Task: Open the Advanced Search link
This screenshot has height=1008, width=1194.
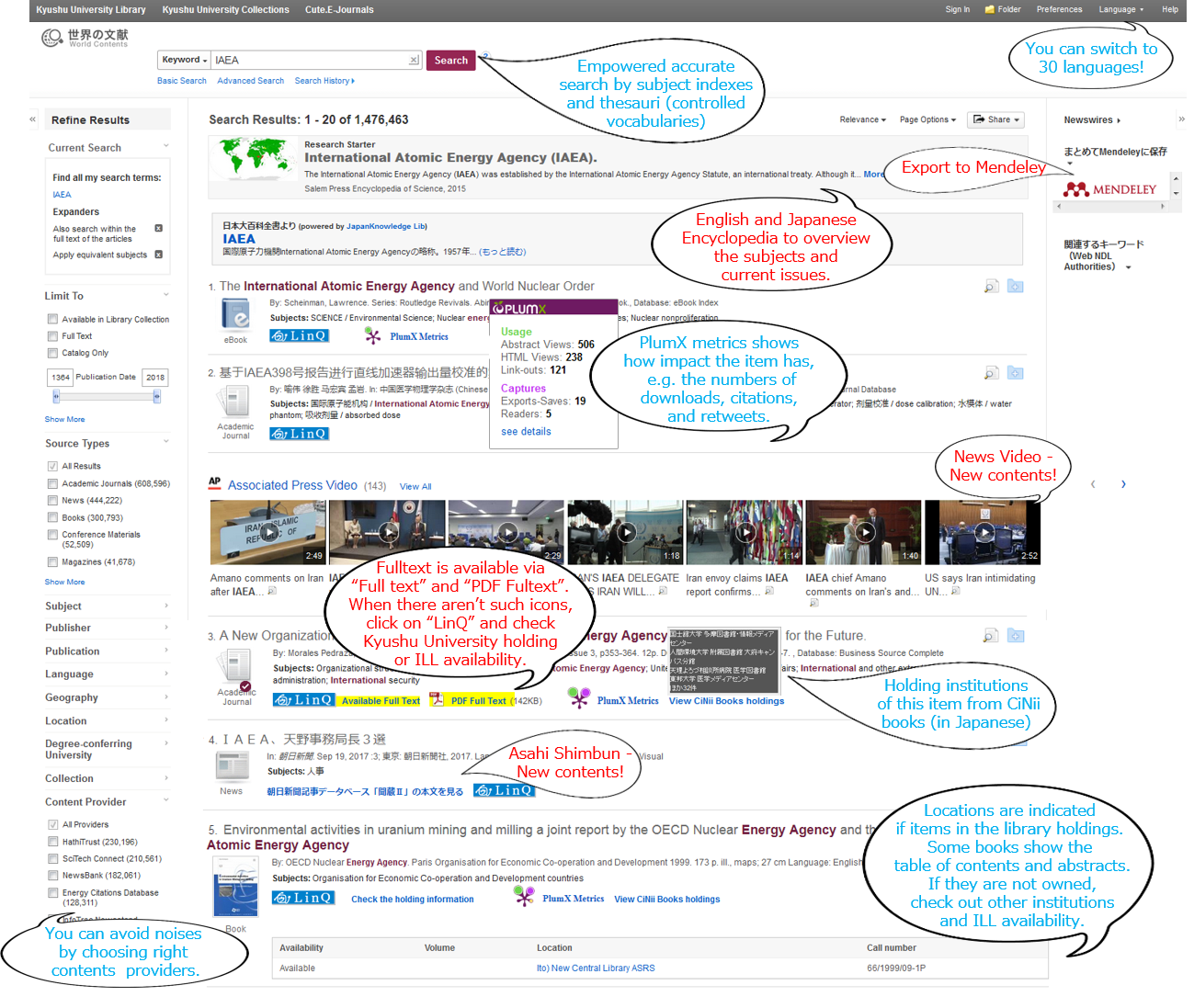Action: pyautogui.click(x=250, y=81)
